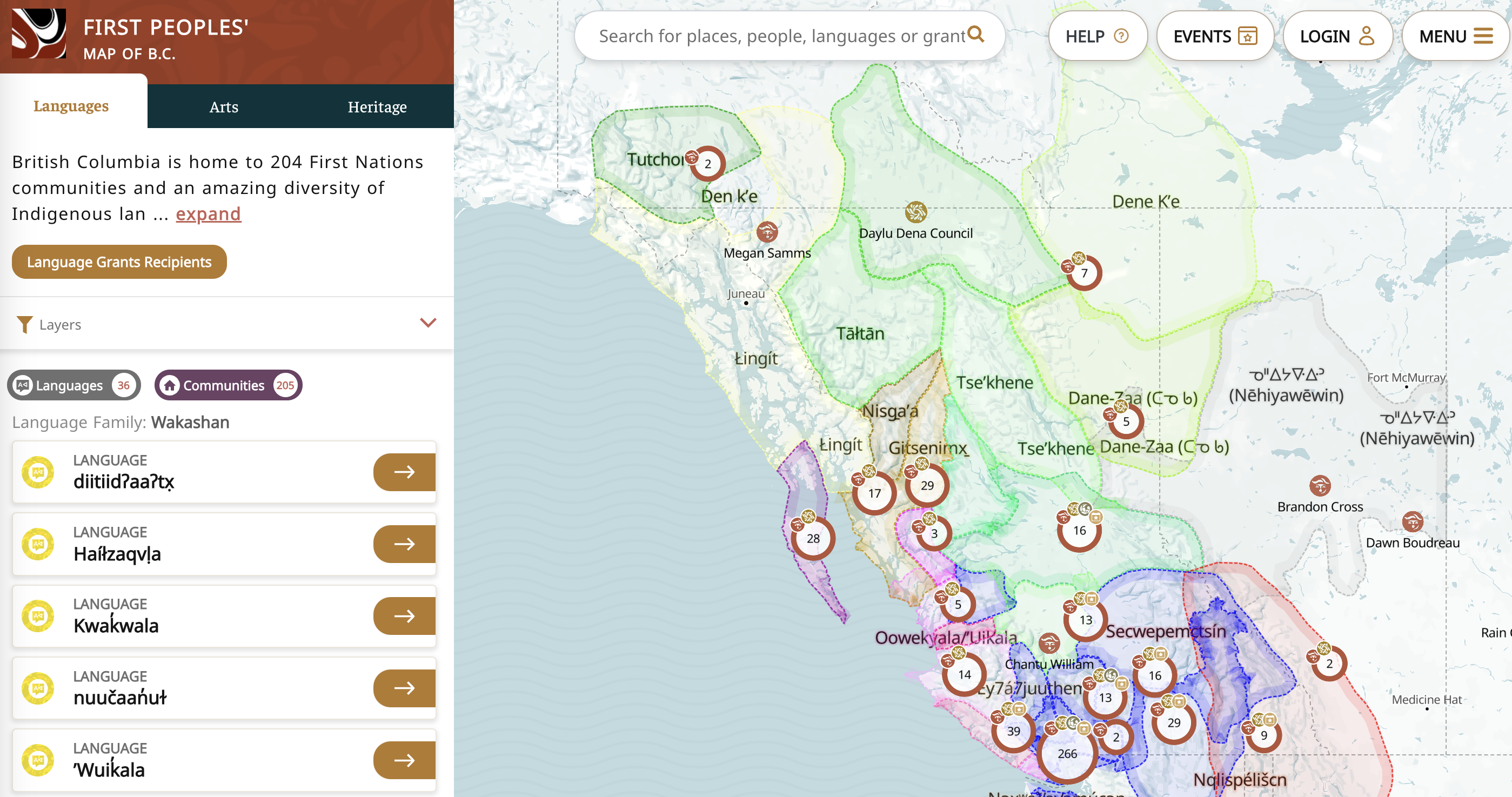Image resolution: width=1512 pixels, height=797 pixels.
Task: Open Kwak̓wala language arrow button
Action: pos(404,615)
